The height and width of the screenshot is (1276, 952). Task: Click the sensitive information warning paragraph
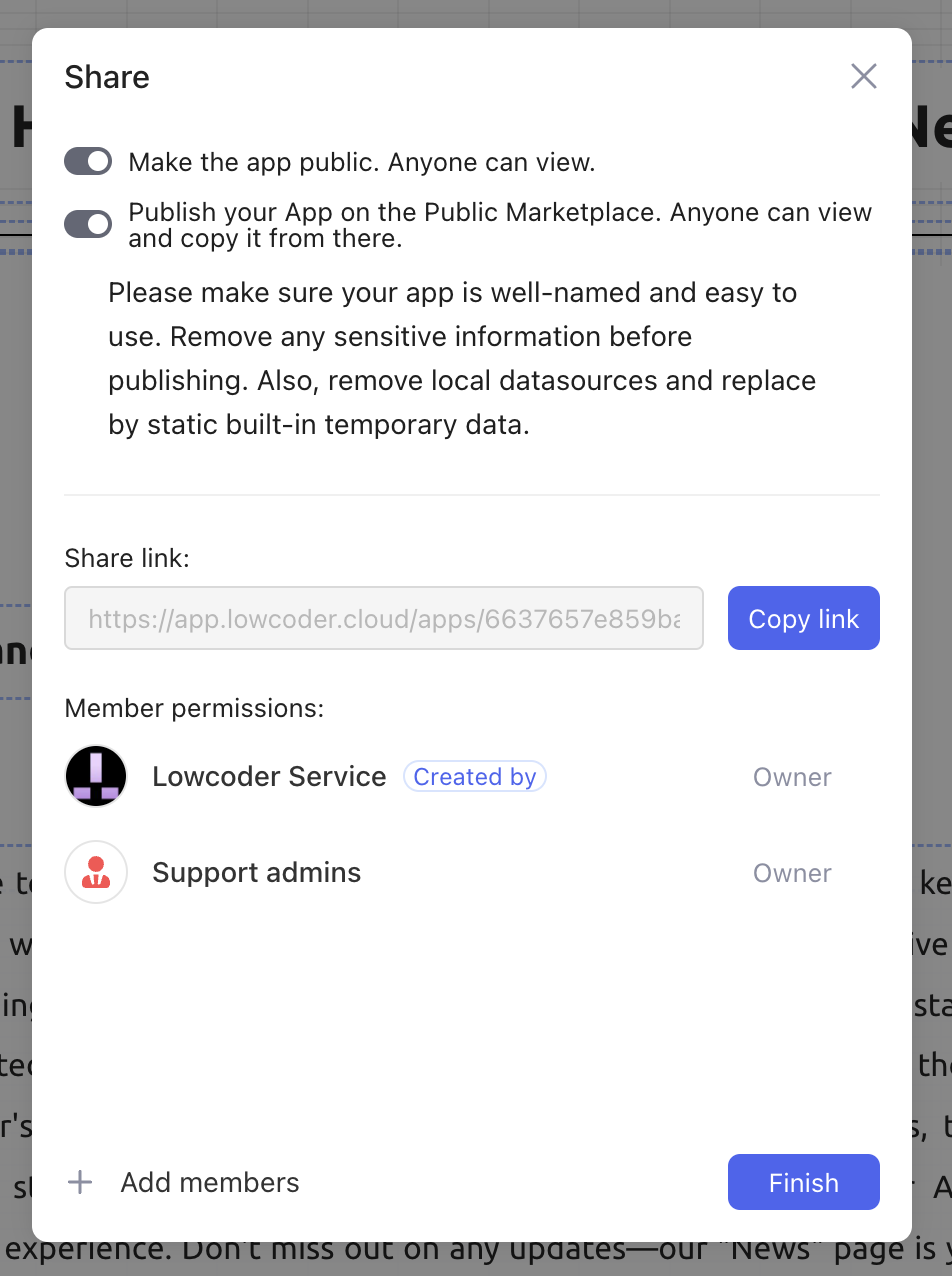click(x=461, y=358)
